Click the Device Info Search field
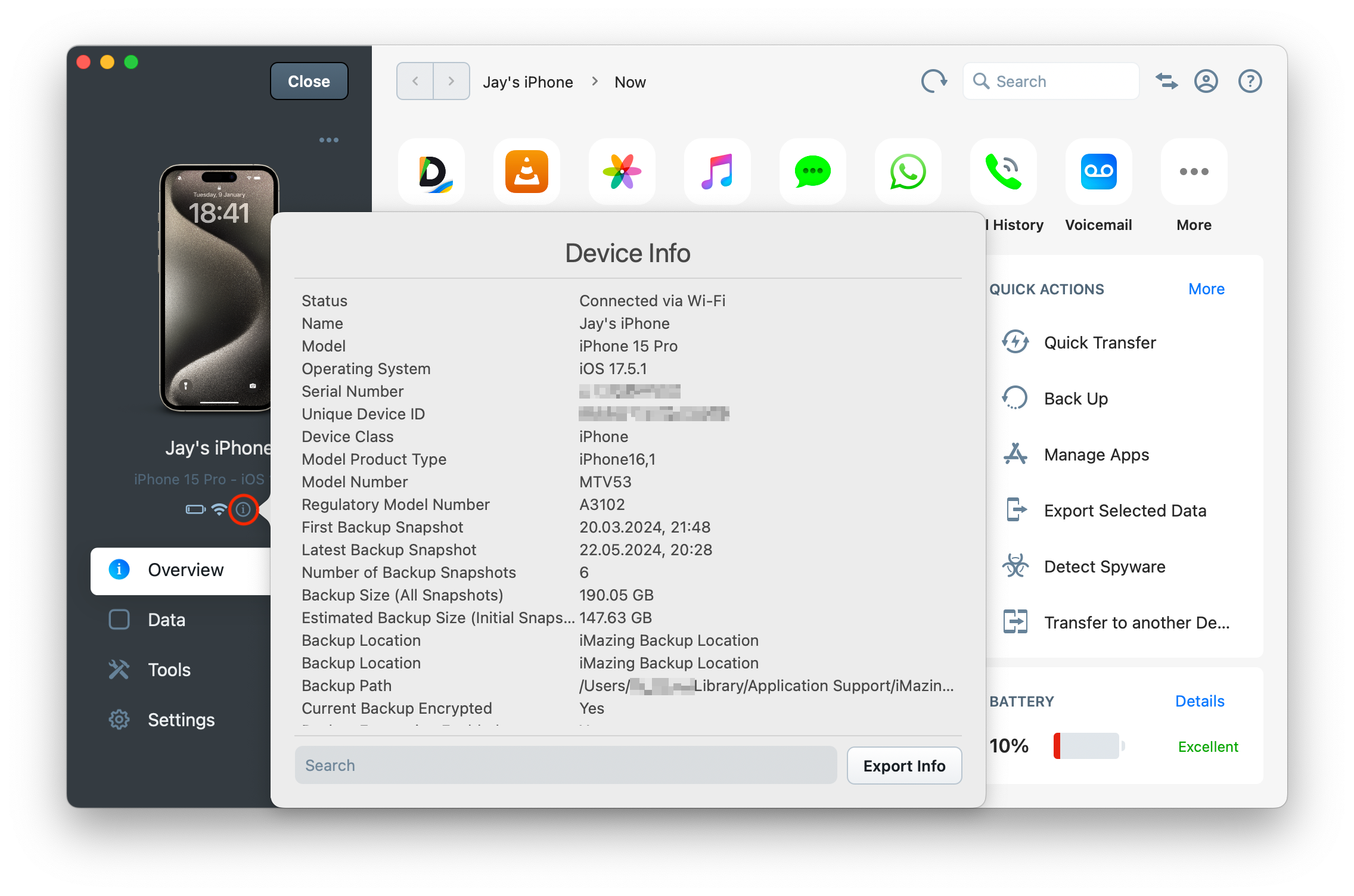 pos(566,766)
